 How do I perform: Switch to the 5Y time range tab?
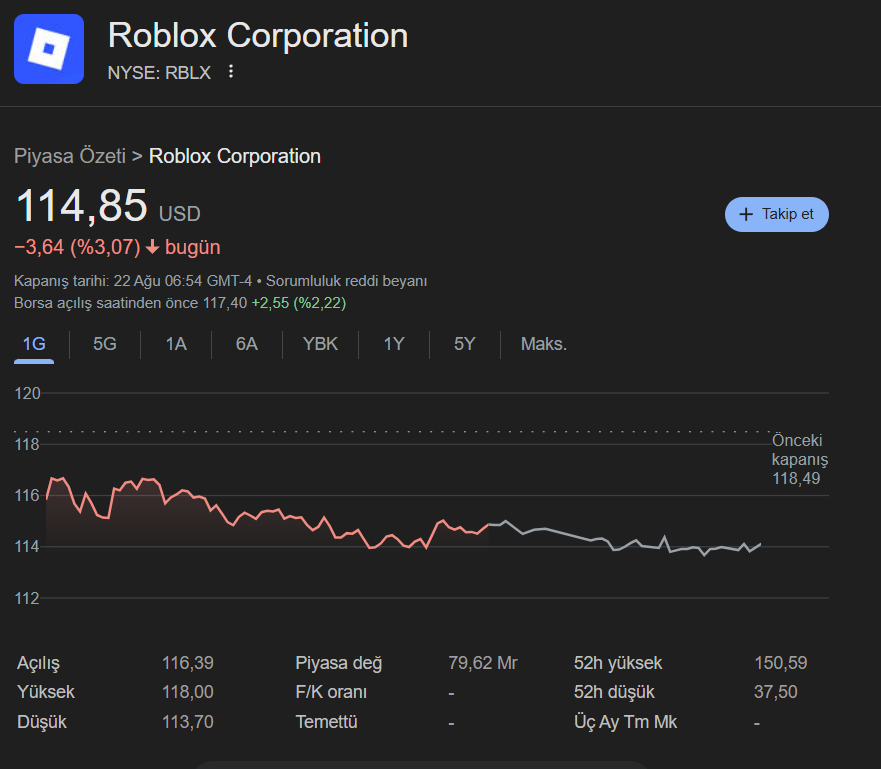point(465,344)
